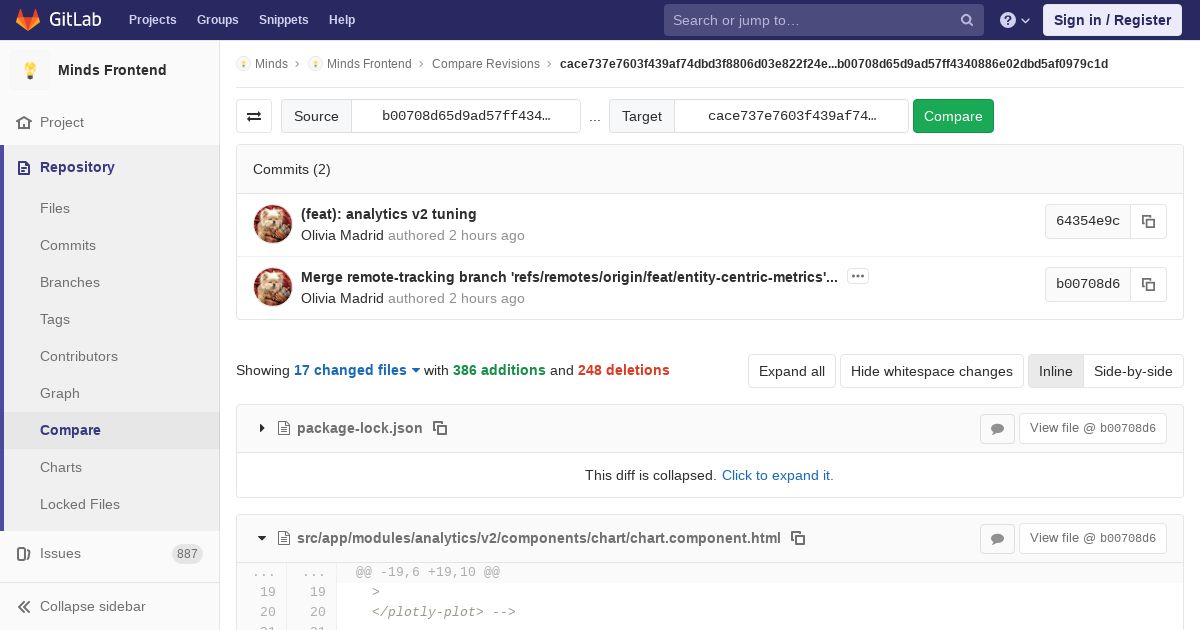Open Commits in the sidebar
The image size is (1200, 630).
point(68,245)
